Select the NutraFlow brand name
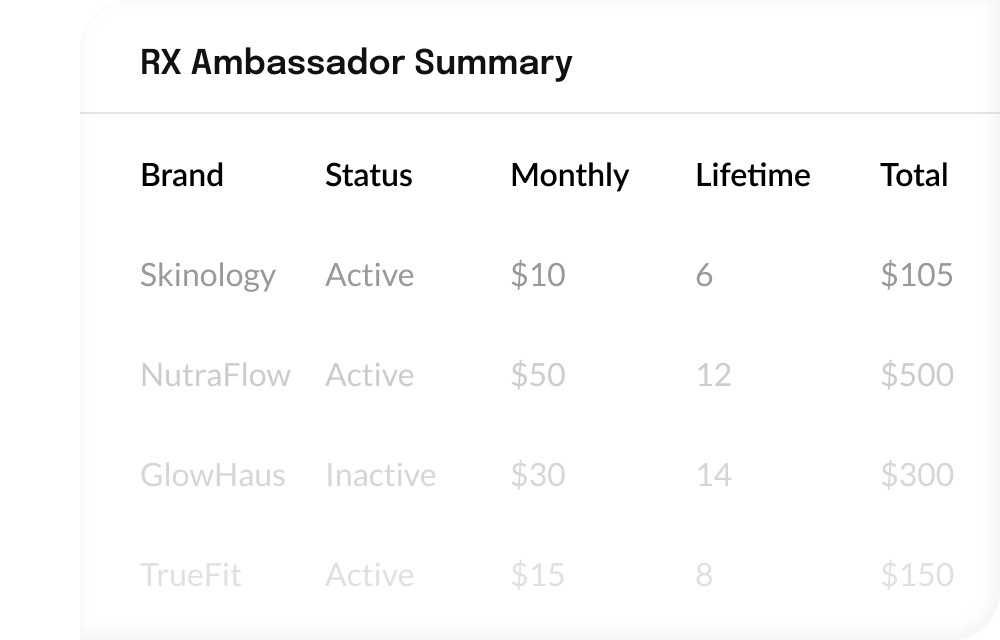 [x=215, y=375]
